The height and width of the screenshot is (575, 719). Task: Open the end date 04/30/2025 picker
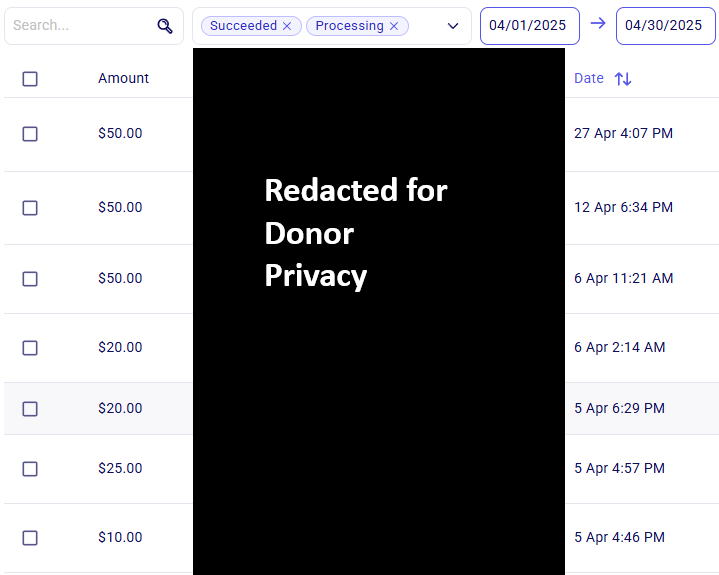coord(665,26)
